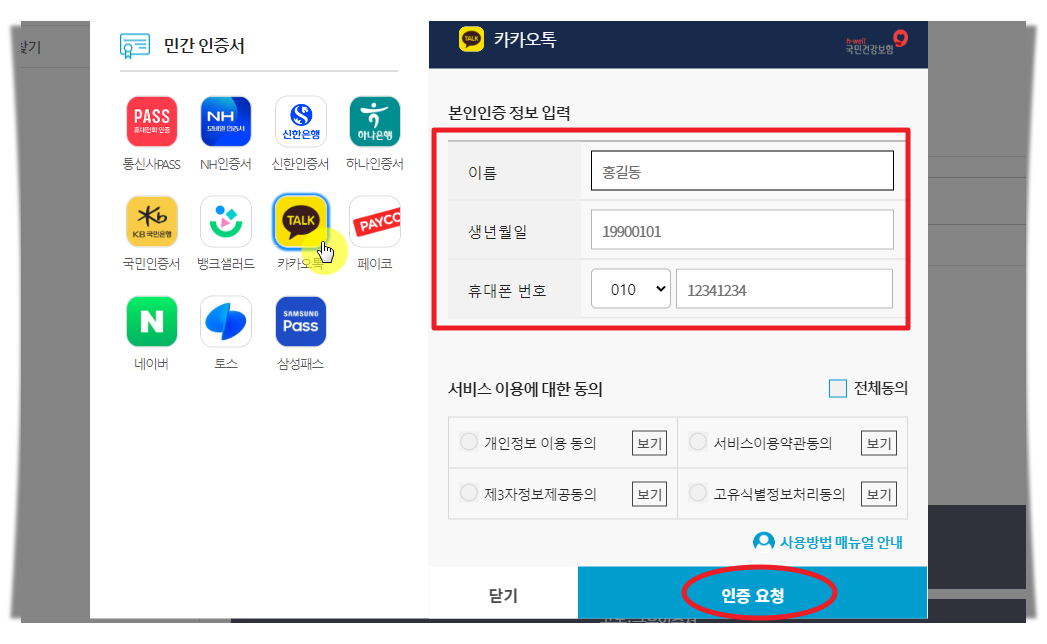This screenshot has height=644, width=1047.
Task: Pick the 토스 blue icon
Action: click(x=226, y=321)
